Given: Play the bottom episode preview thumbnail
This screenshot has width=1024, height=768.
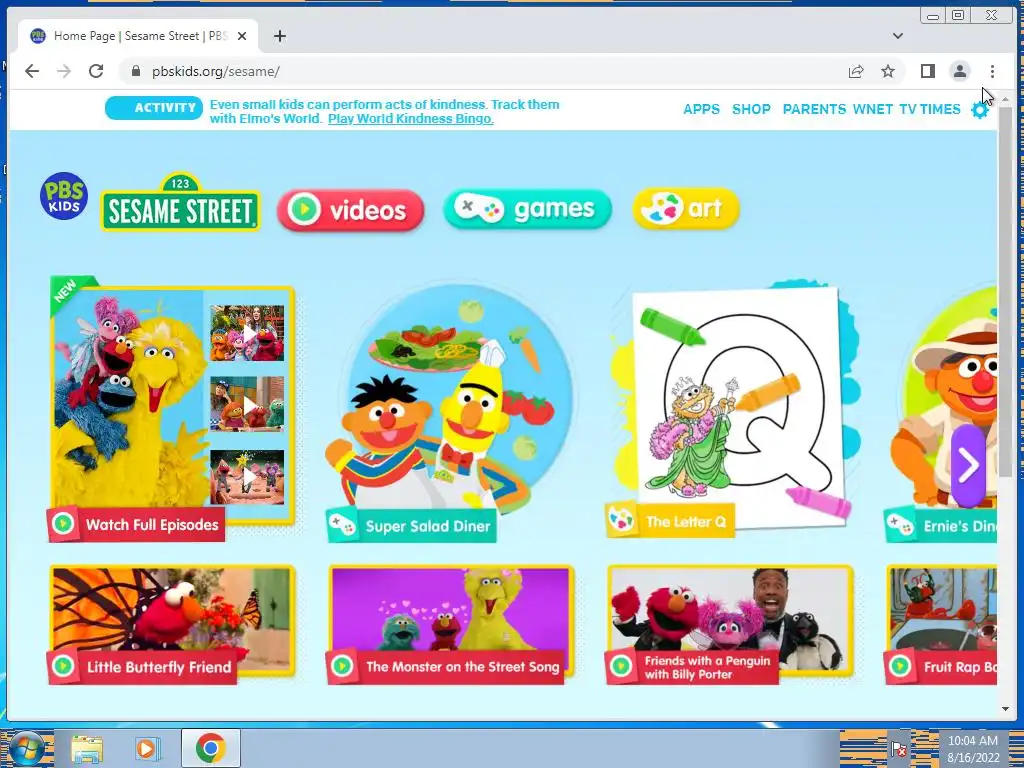Looking at the screenshot, I should tap(247, 477).
